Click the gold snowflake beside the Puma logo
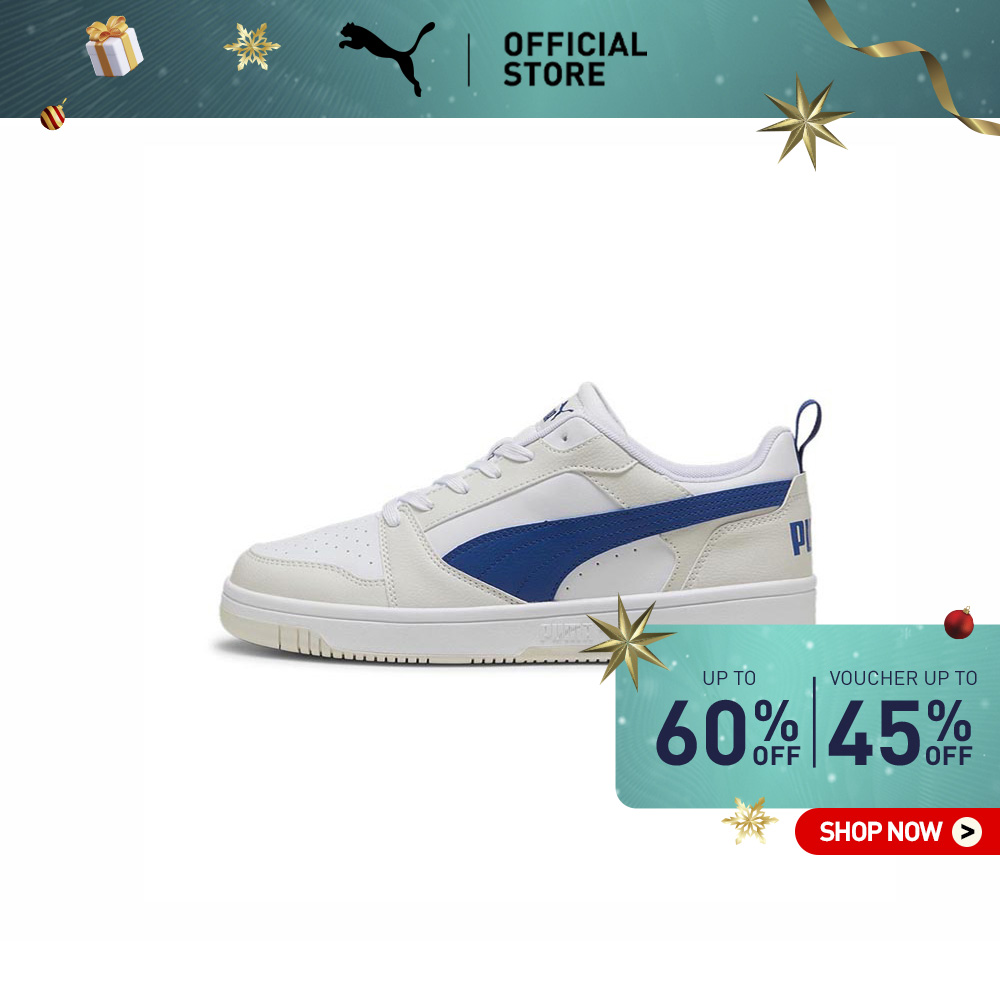Image resolution: width=1000 pixels, height=1000 pixels. [x=252, y=47]
